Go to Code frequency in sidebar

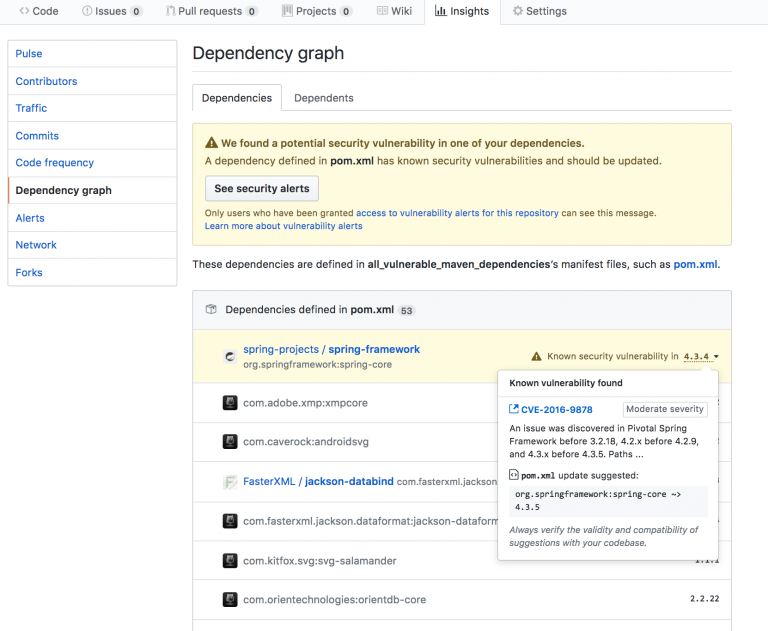point(54,163)
